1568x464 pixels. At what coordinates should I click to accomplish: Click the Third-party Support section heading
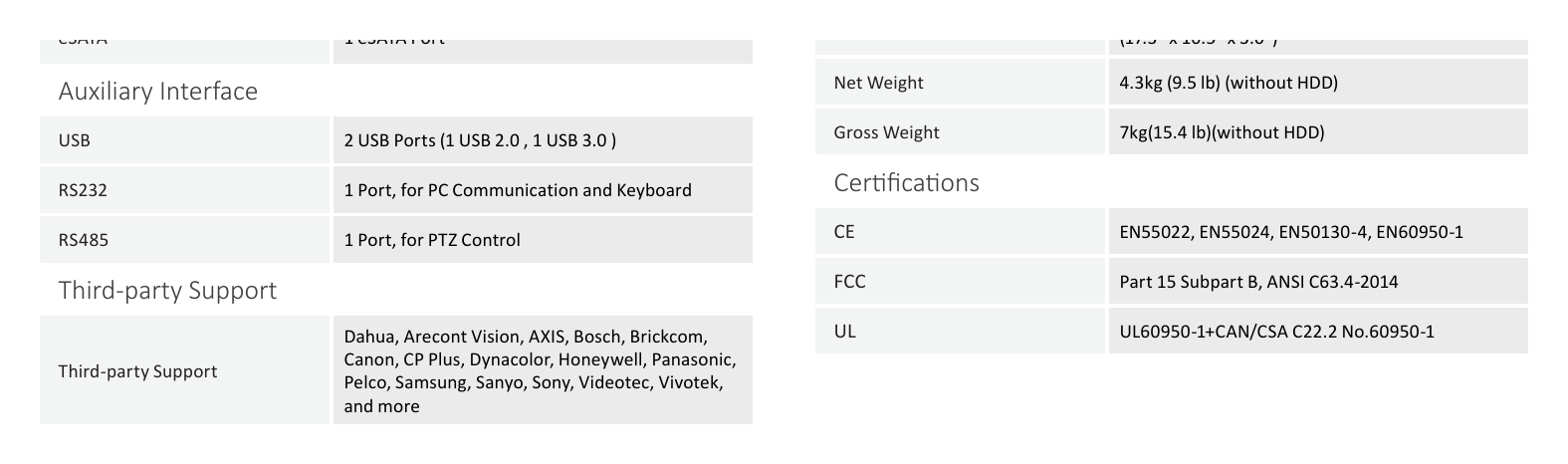pos(167,291)
